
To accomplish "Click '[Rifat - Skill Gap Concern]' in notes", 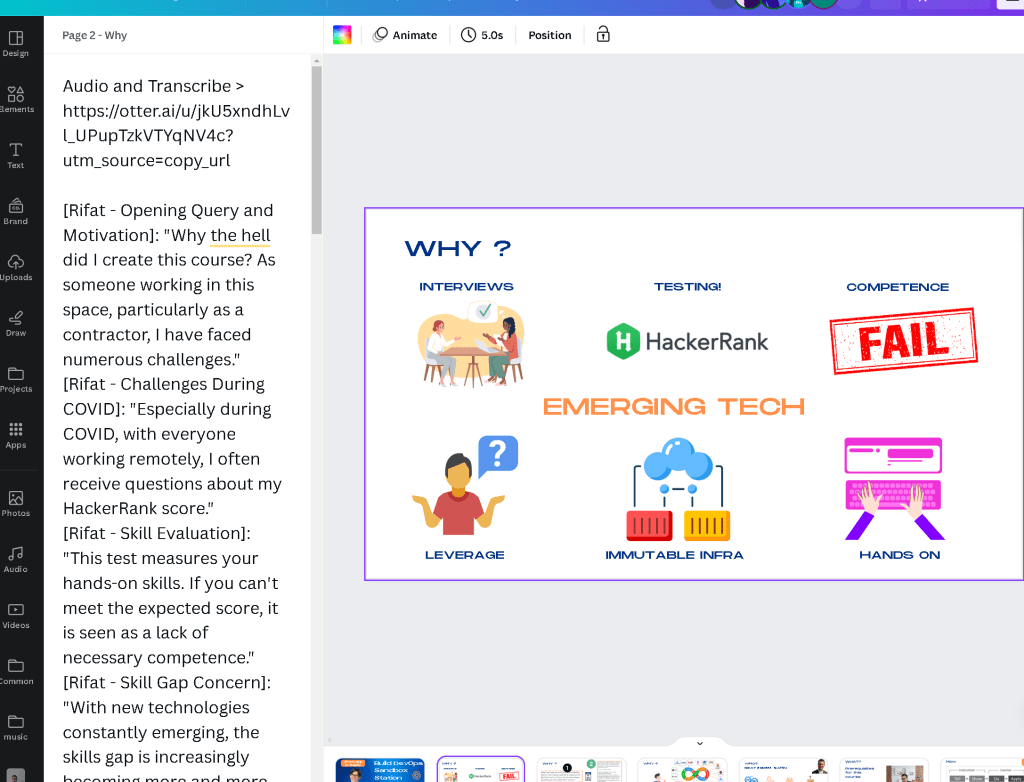I will point(167,682).
